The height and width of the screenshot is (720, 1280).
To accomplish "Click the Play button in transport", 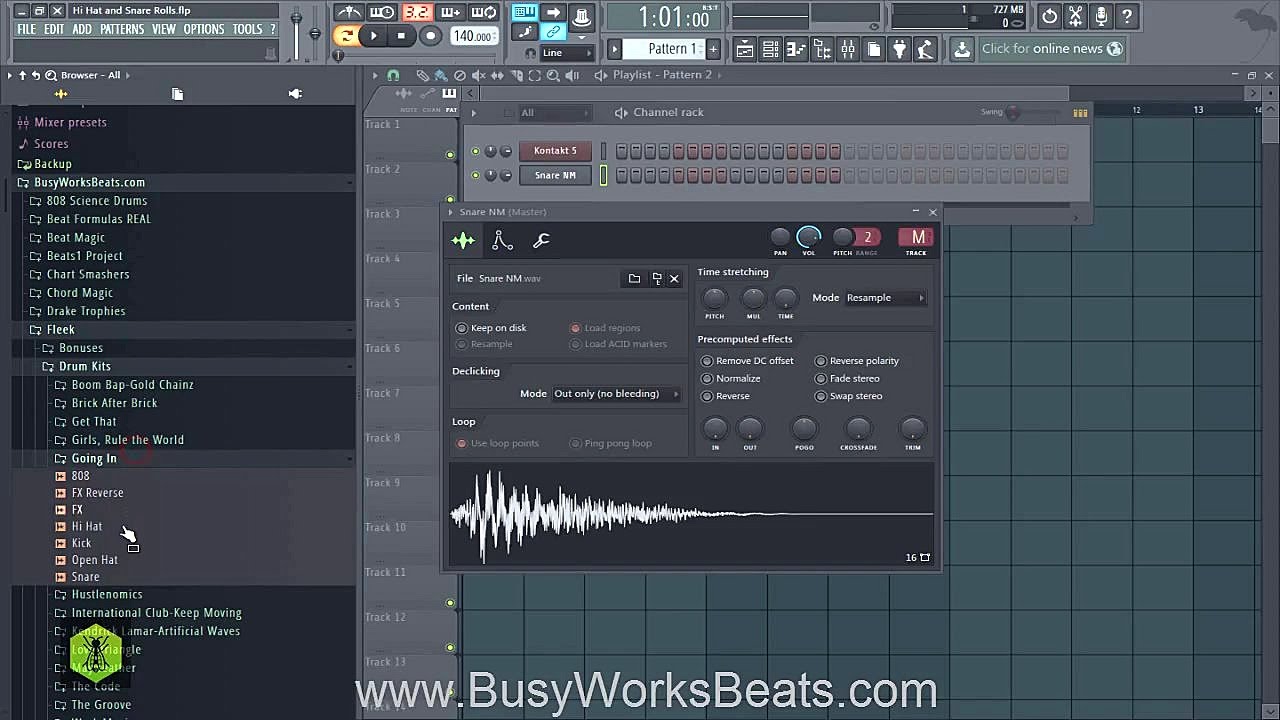I will [x=373, y=36].
